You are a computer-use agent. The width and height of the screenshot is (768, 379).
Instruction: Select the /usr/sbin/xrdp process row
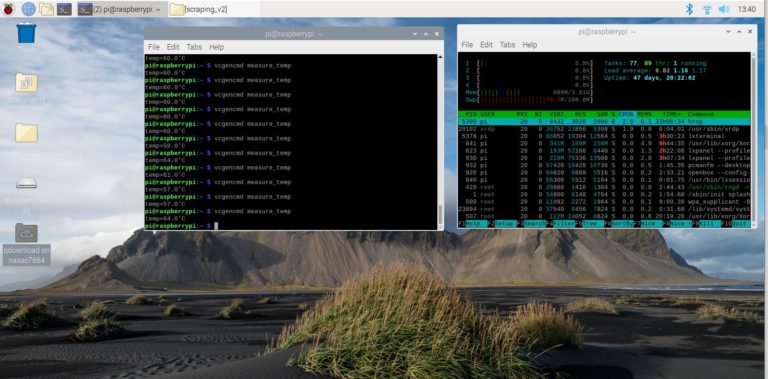coord(604,129)
